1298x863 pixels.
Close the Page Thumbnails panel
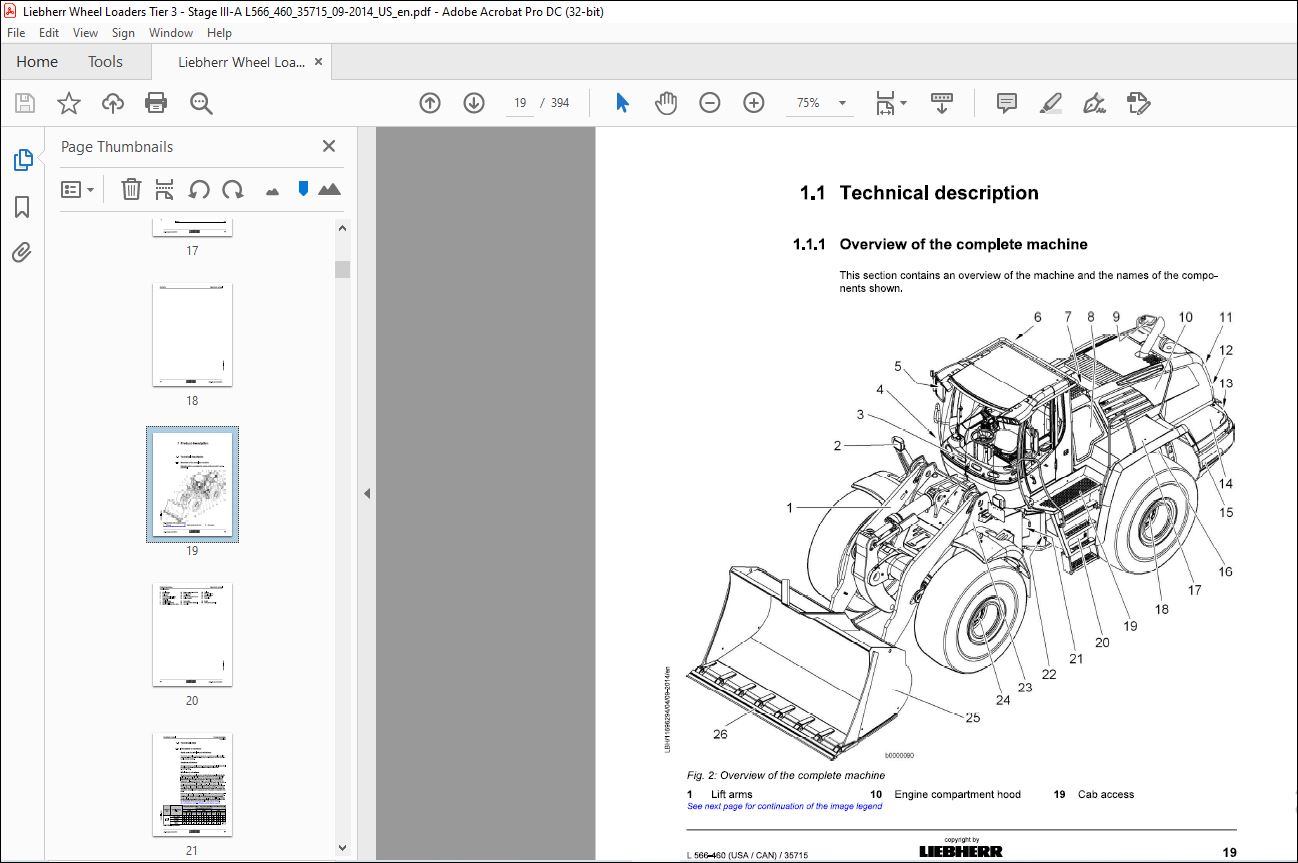pos(329,146)
